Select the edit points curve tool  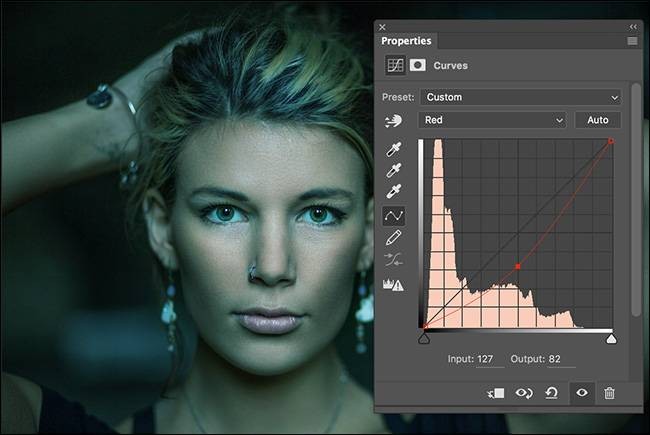393,216
